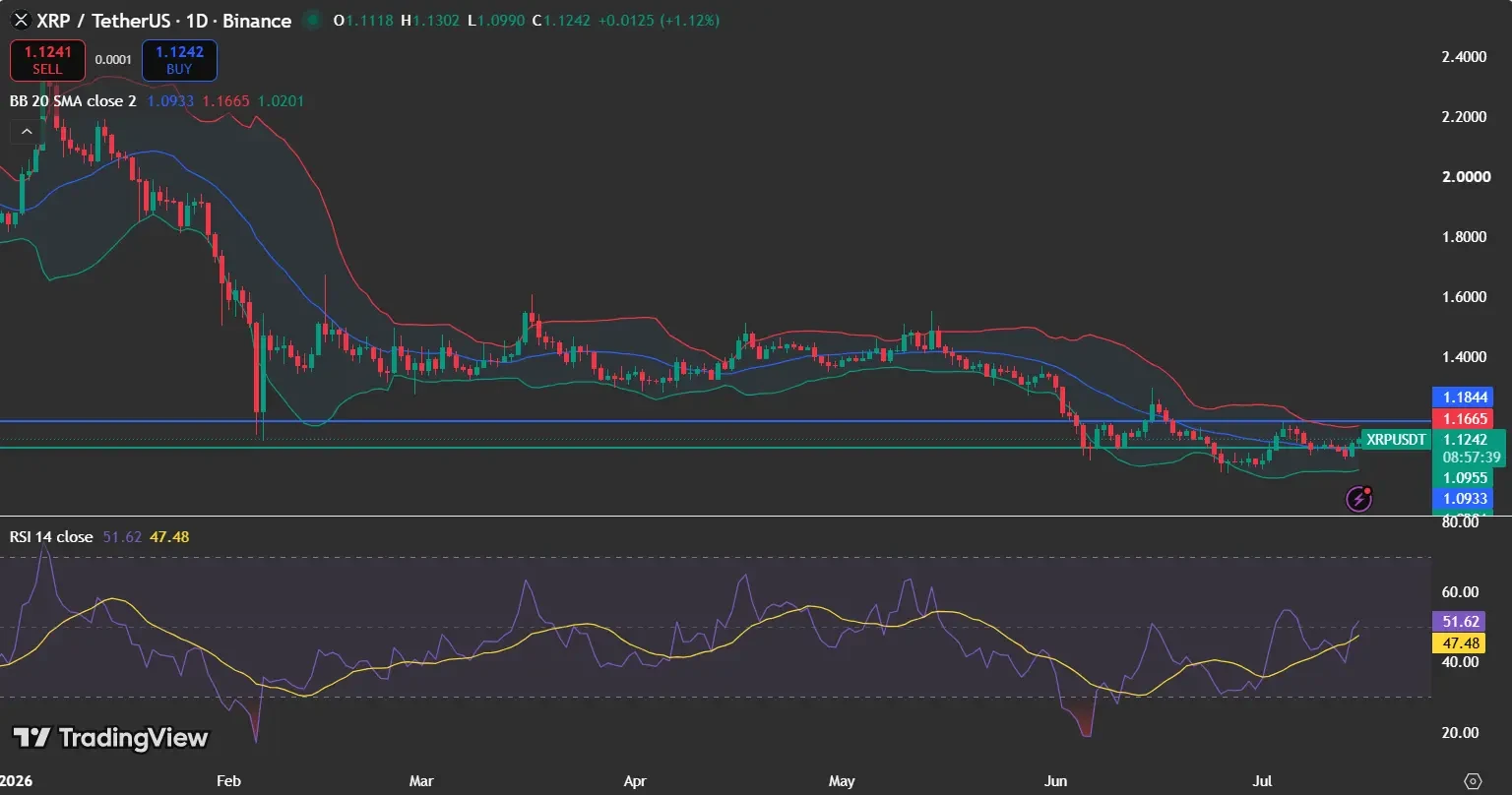
Task: Click the low price L1.0990 value
Action: 497,21
